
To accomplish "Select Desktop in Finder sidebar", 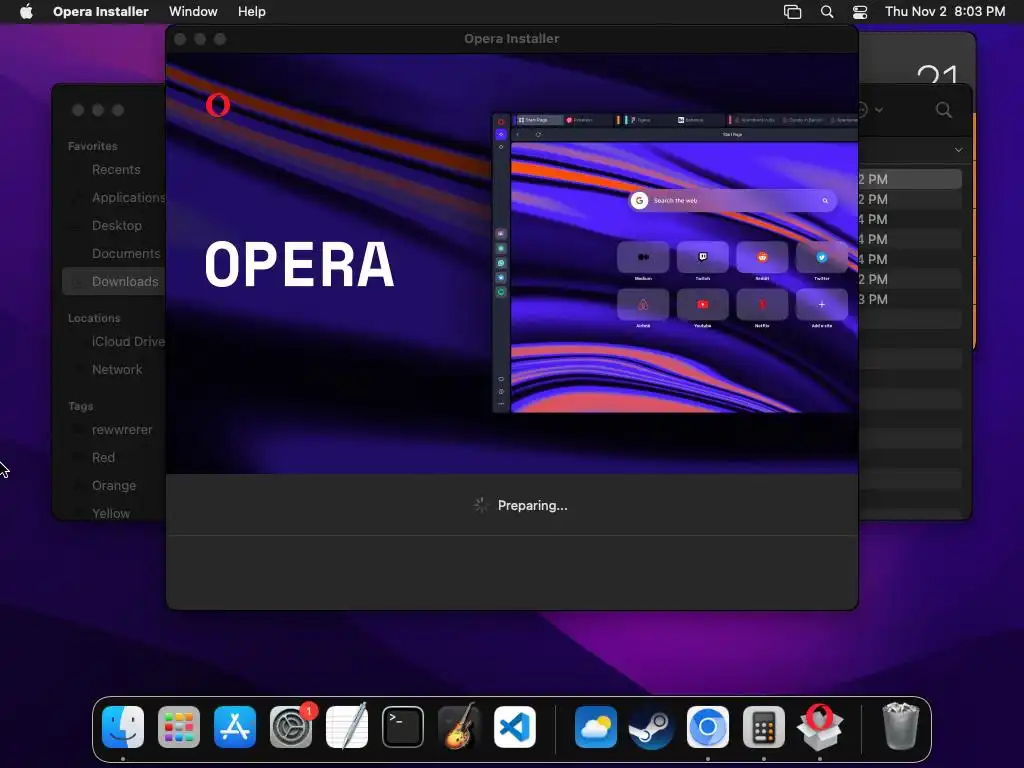I will (x=116, y=225).
